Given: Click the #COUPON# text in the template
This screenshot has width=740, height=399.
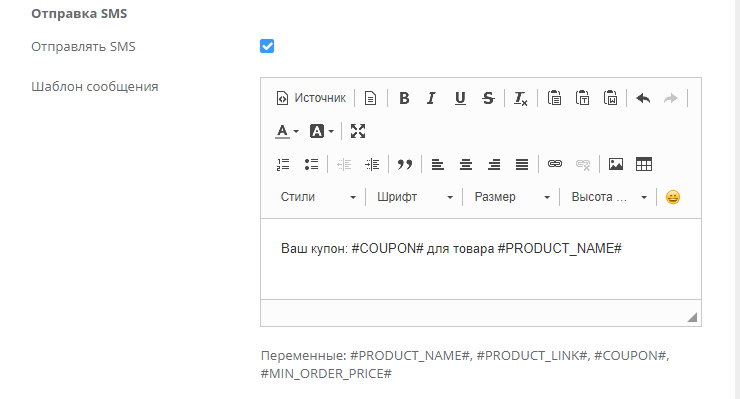Looking at the screenshot, I should click(x=387, y=248).
